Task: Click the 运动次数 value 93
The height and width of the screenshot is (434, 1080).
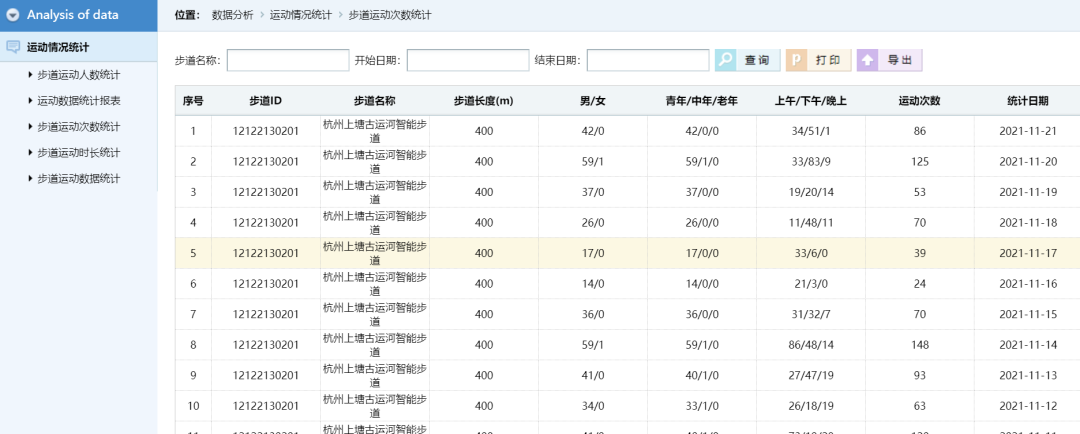Action: pyautogui.click(x=920, y=375)
